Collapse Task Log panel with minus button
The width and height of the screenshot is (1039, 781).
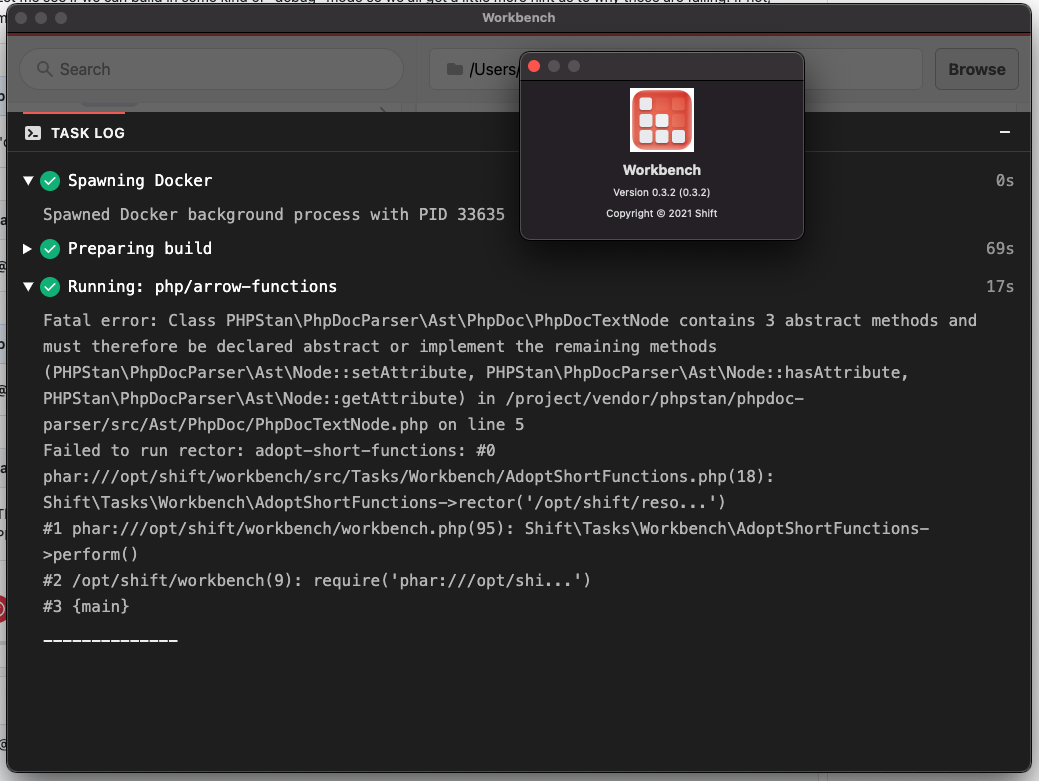1004,131
